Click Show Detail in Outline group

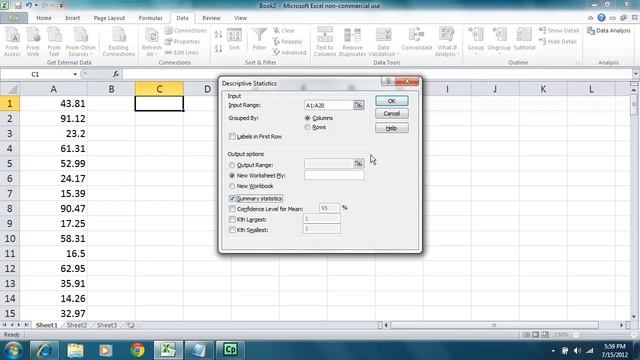pos(559,31)
